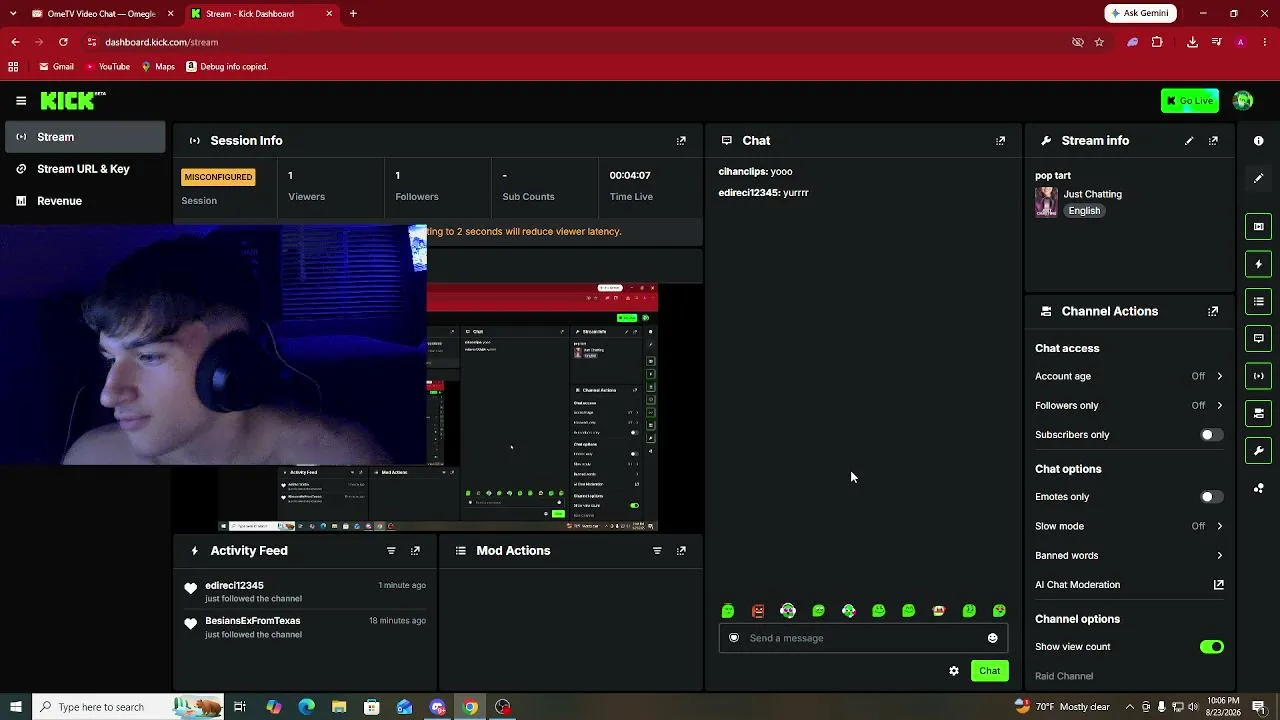Click the Just Chatting category thumbnail
1280x720 pixels.
tap(1046, 202)
